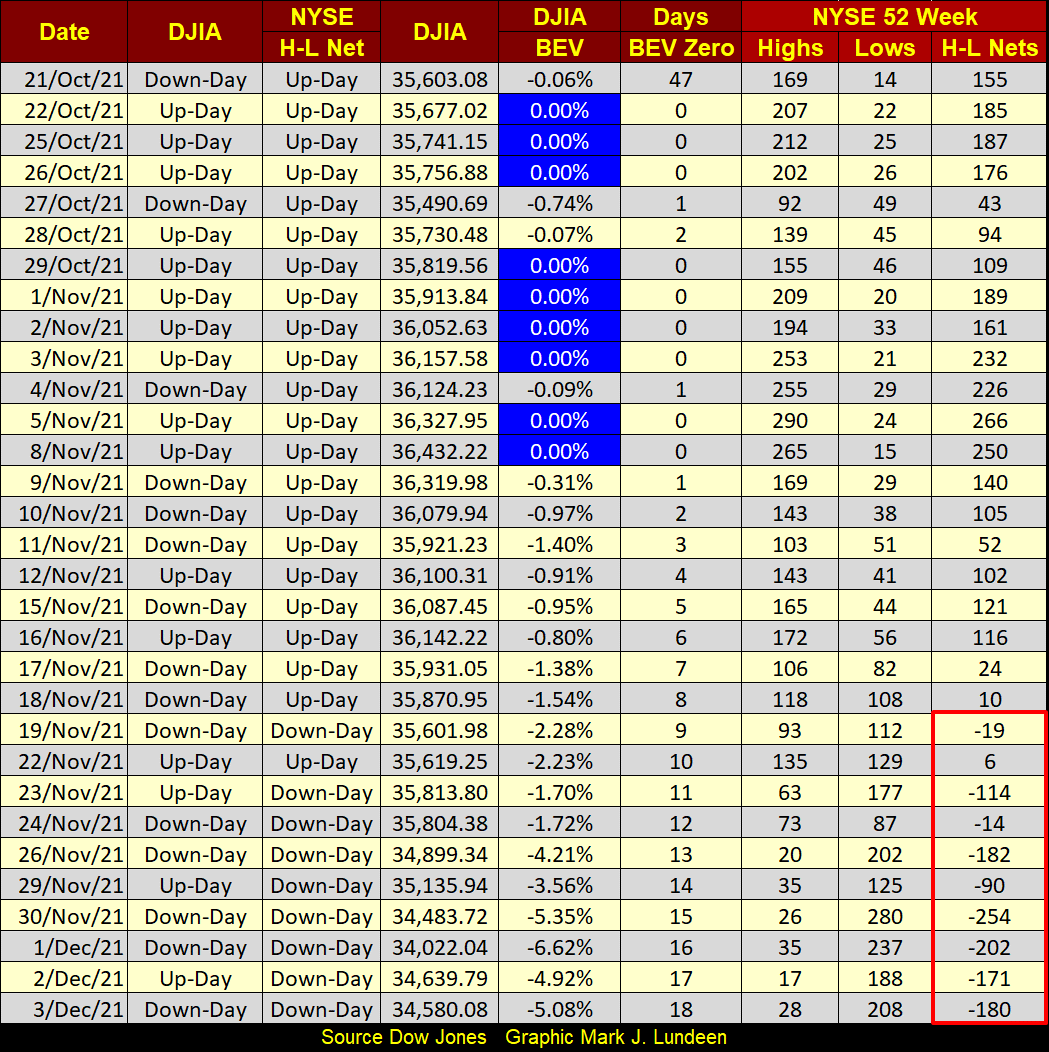Select the H-L Nets column header
This screenshot has height=1052, width=1049.
989,47
